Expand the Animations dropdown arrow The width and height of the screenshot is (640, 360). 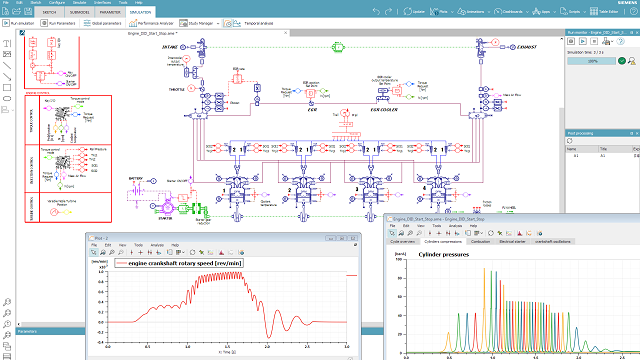click(x=489, y=12)
